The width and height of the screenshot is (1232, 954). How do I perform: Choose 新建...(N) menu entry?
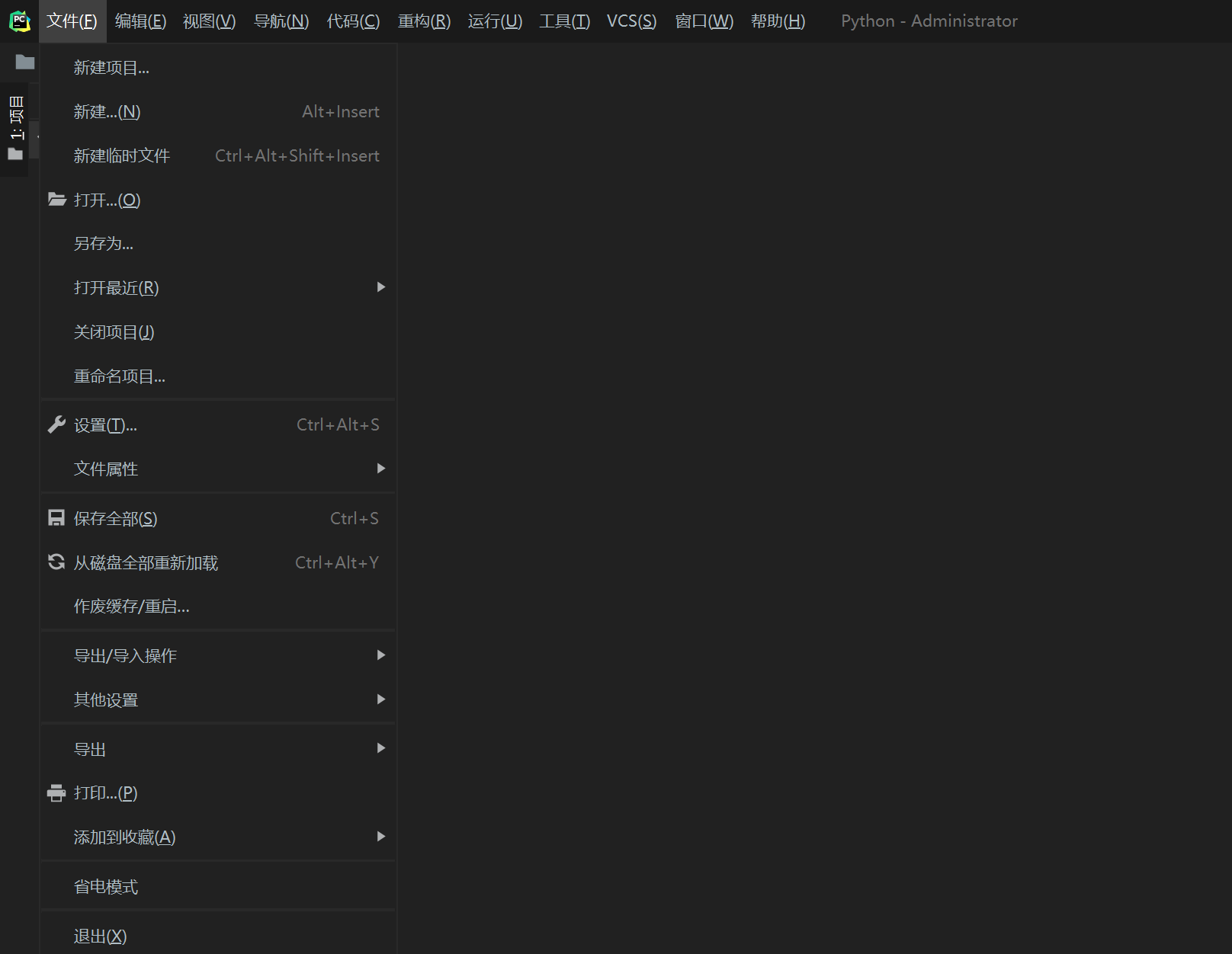[218, 112]
